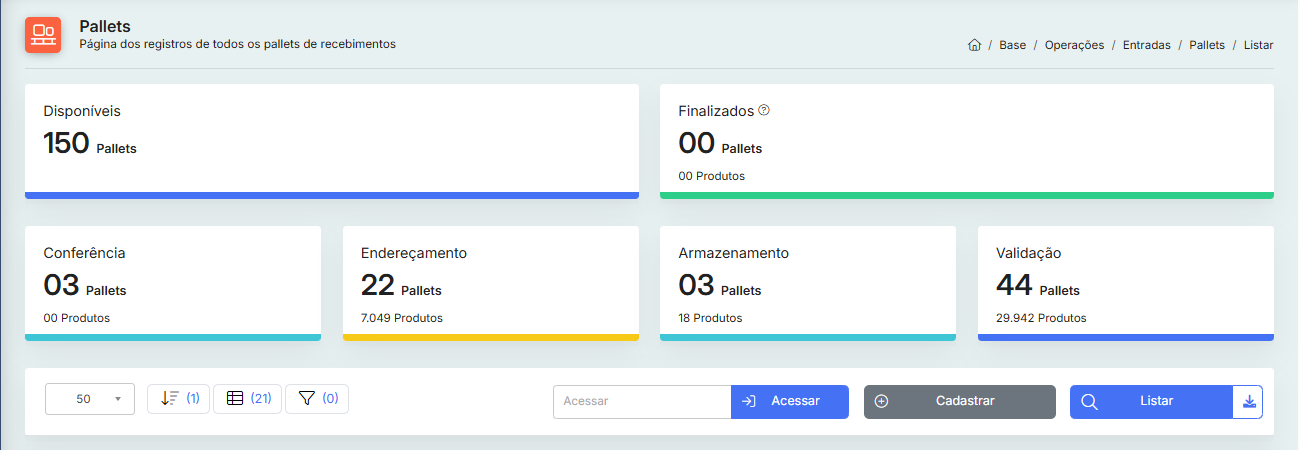Viewport: 1300px width, 450px height.
Task: Focus the Acessar text input field
Action: pyautogui.click(x=642, y=401)
